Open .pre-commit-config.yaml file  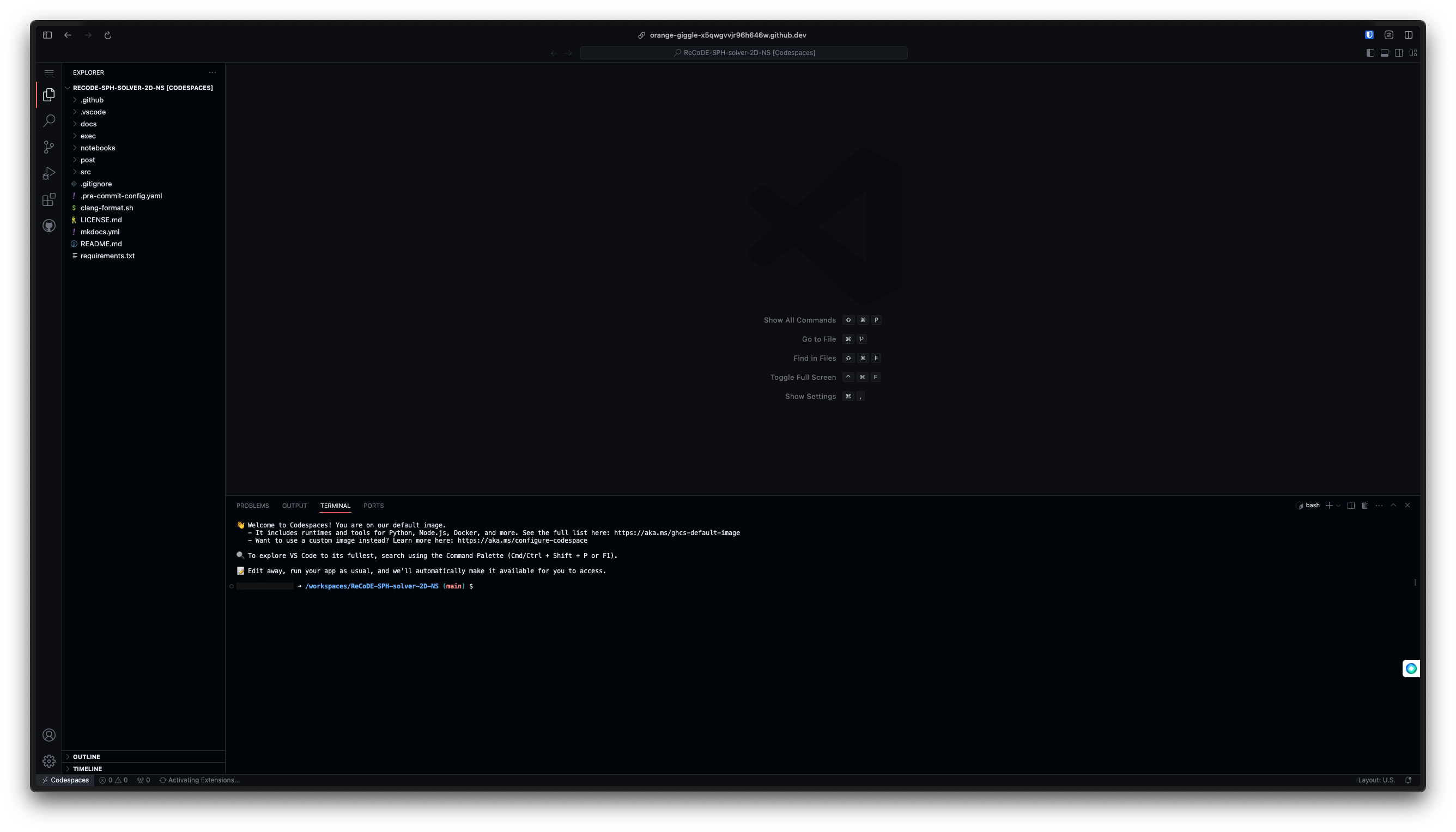point(143,196)
